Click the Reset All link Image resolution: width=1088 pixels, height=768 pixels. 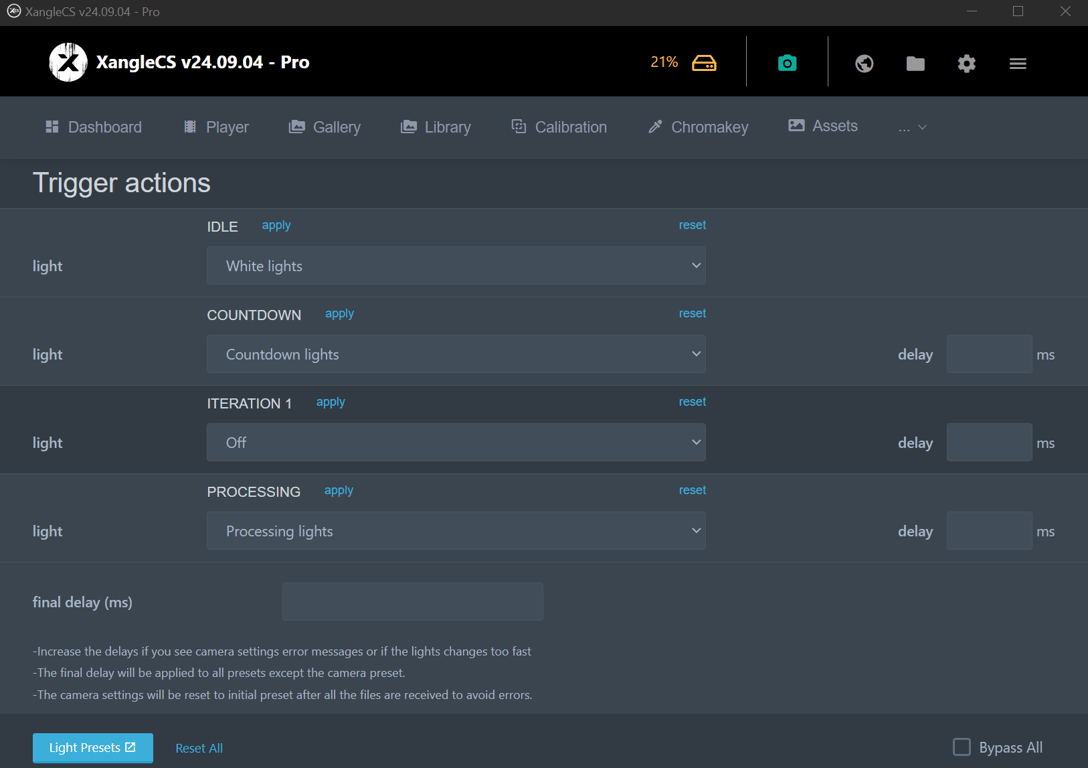click(x=199, y=748)
